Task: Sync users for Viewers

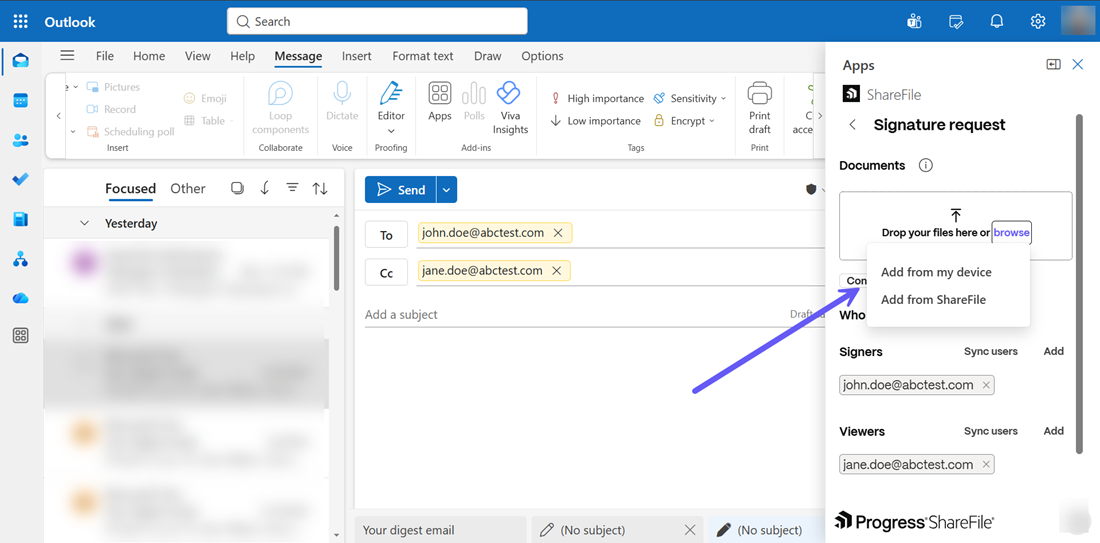Action: (x=991, y=431)
